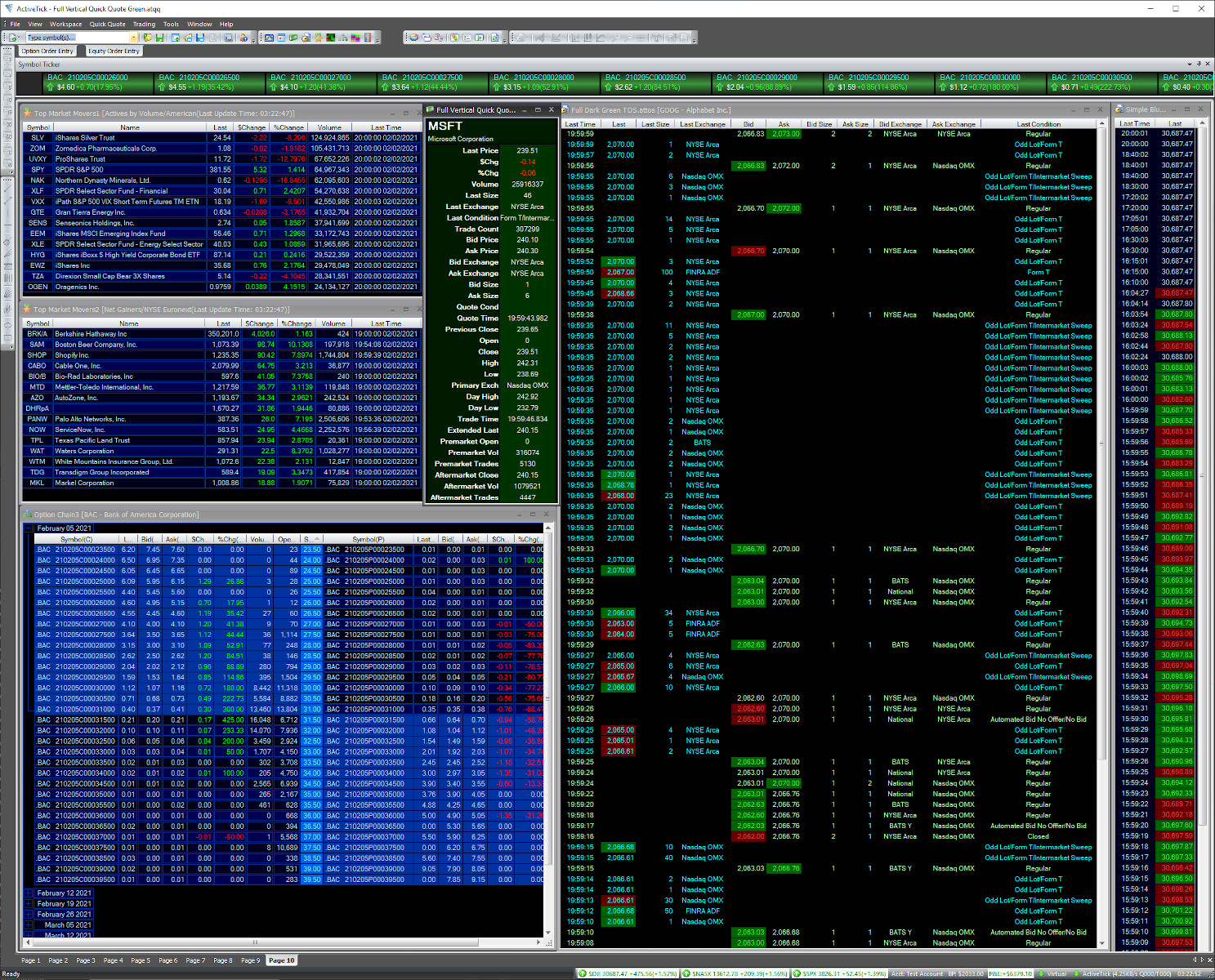Screen dimensions: 1215x980
Task: Click the colorful heat map grid toolbar icon
Action: (355, 38)
